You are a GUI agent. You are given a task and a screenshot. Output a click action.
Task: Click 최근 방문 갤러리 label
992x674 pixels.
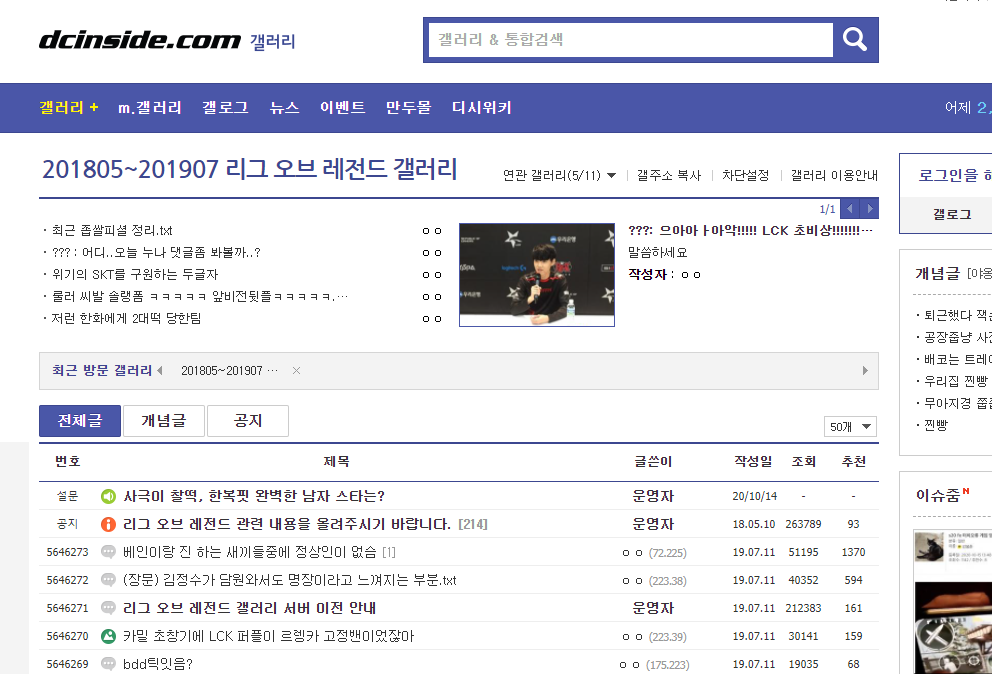click(102, 370)
